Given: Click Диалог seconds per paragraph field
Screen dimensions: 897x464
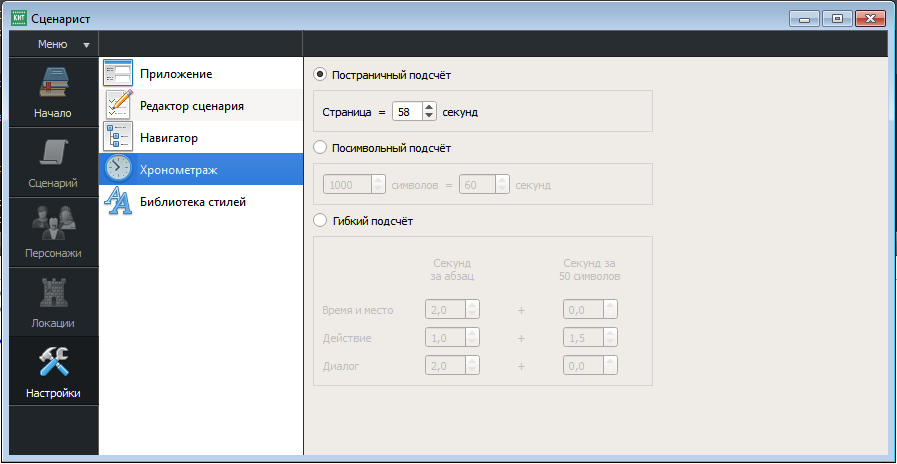Looking at the screenshot, I should [x=452, y=366].
